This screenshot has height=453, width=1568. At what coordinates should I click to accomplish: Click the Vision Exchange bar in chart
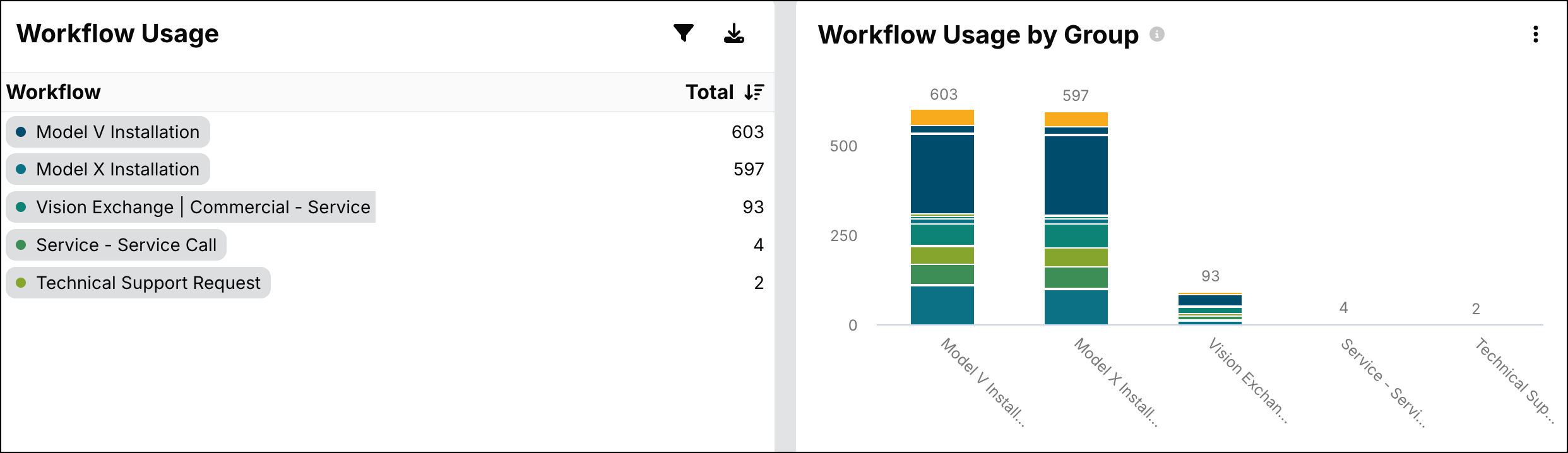pos(1209,309)
